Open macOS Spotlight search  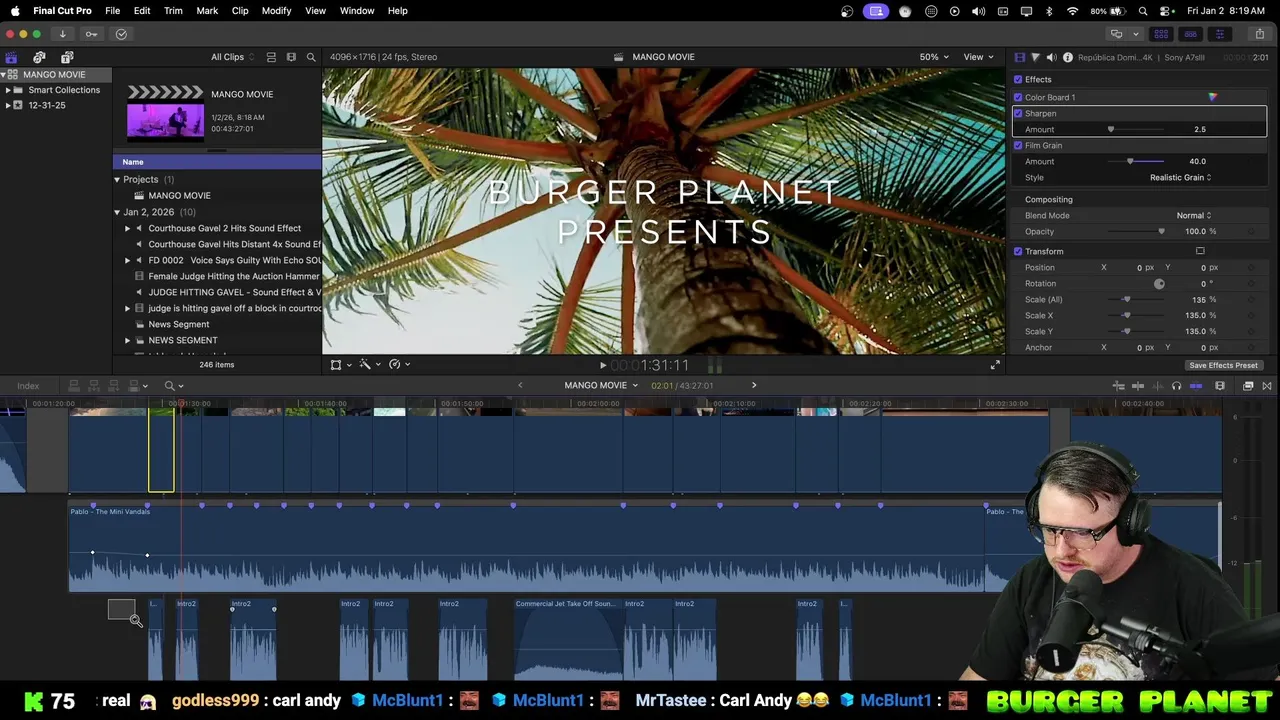[x=1143, y=11]
